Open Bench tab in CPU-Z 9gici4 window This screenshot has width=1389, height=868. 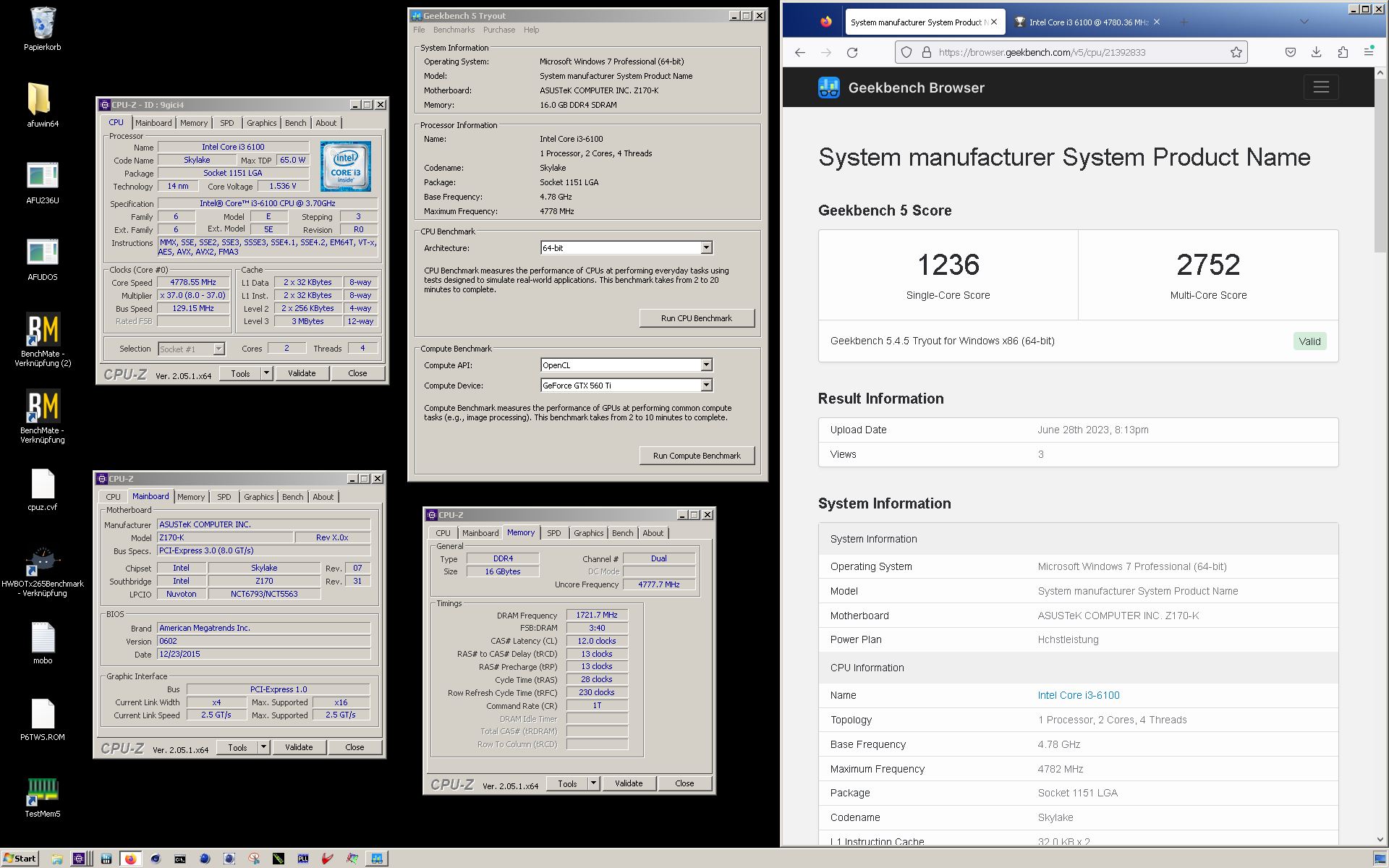(x=295, y=123)
